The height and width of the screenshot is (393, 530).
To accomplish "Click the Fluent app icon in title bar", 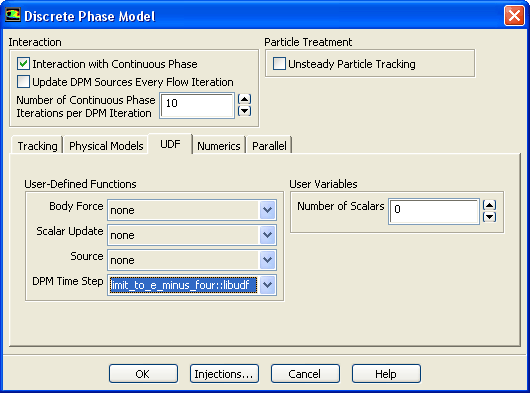I will [13, 15].
